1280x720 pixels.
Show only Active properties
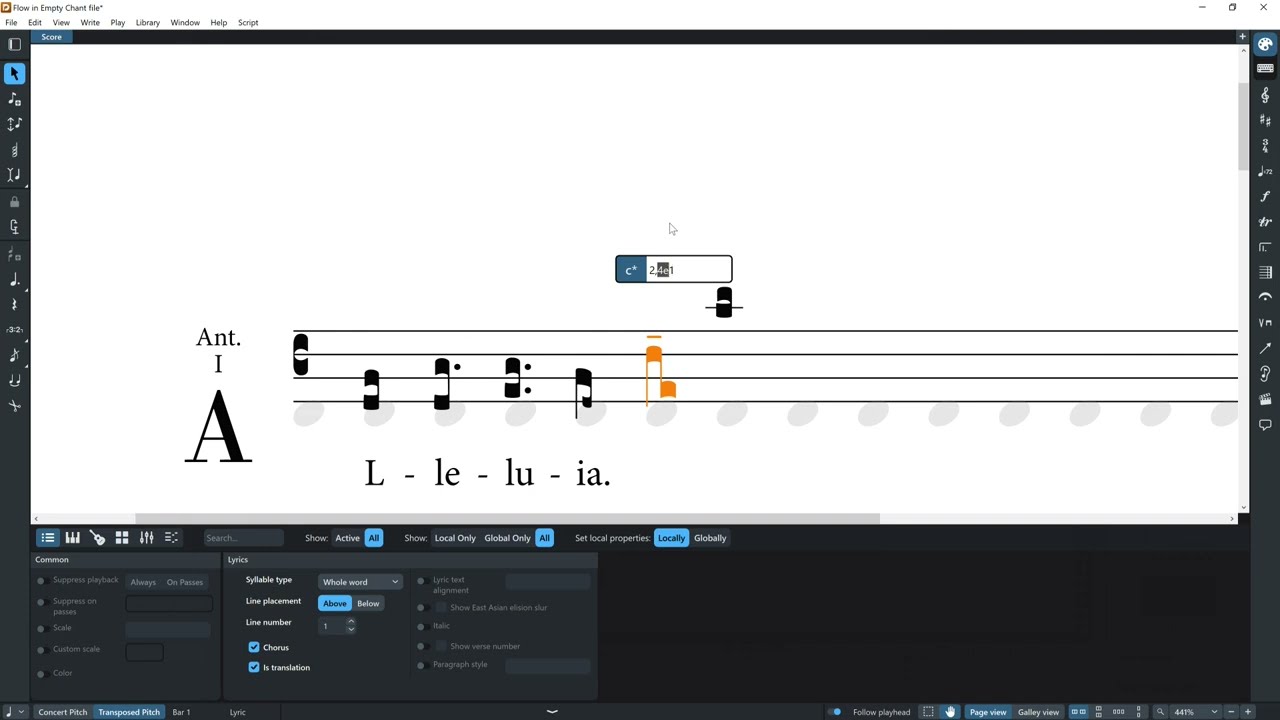(347, 538)
